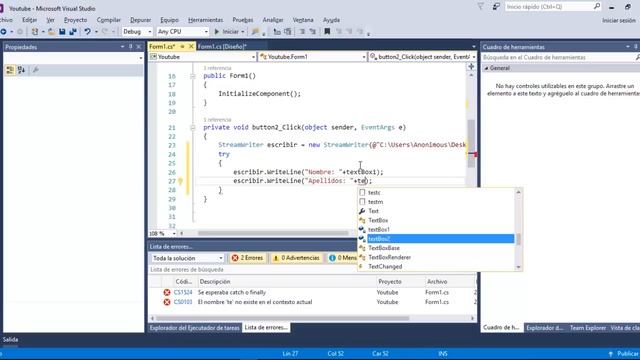Click the split editor icon above the scrollbar
This screenshot has height=360, width=640.
coord(471,67)
